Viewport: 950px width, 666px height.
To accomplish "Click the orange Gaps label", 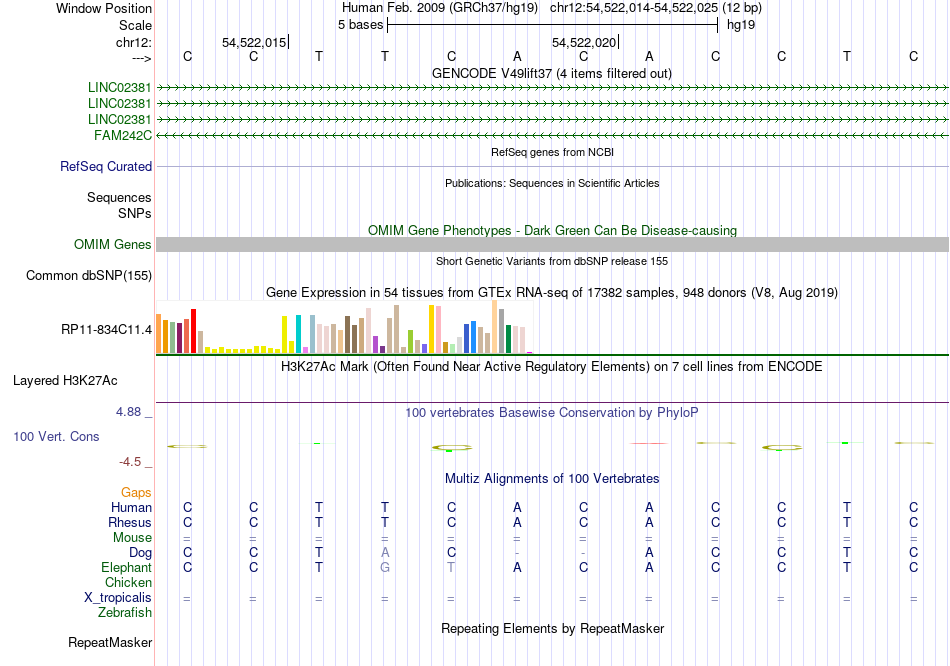I will coord(136,493).
